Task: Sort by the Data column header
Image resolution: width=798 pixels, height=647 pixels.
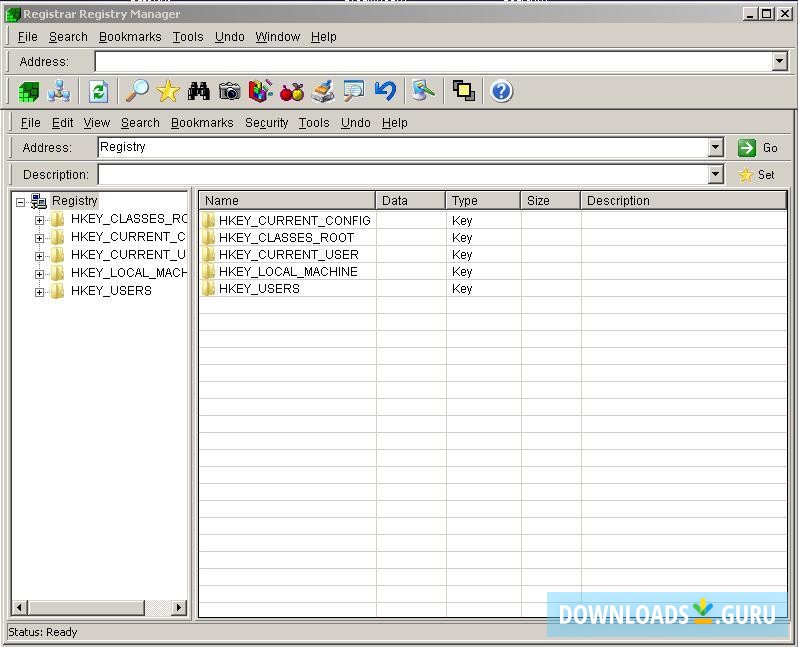Action: tap(411, 201)
